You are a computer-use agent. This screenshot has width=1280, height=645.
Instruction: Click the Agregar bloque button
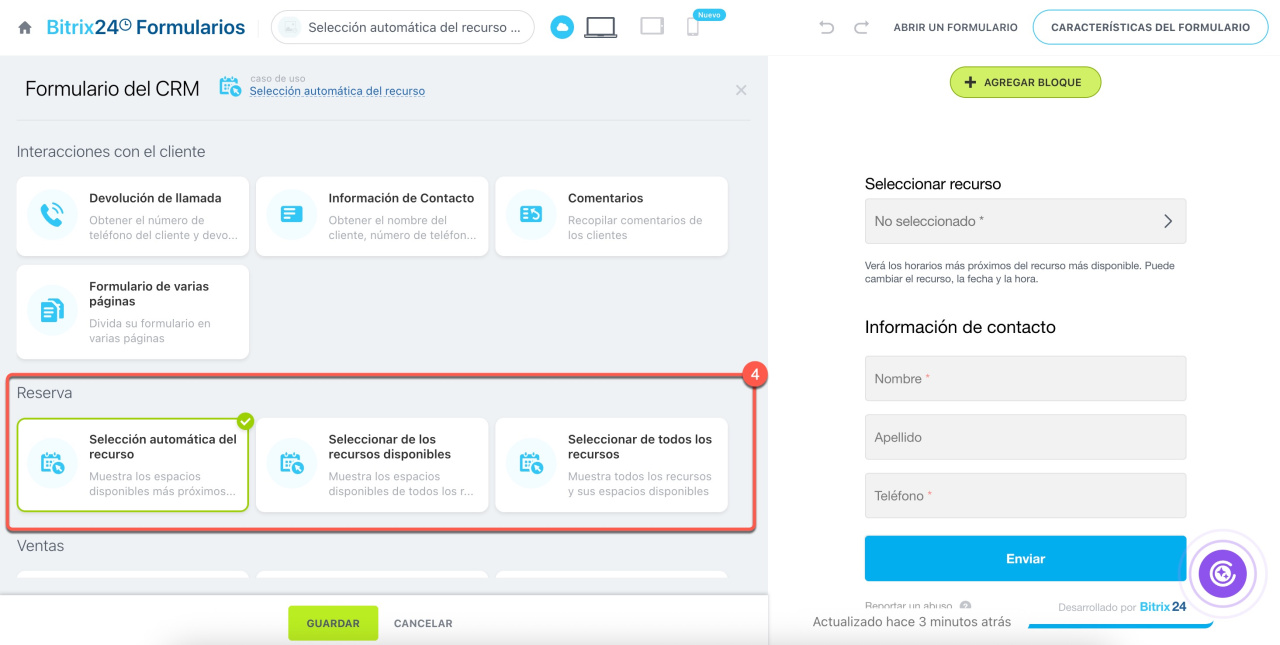point(1025,83)
